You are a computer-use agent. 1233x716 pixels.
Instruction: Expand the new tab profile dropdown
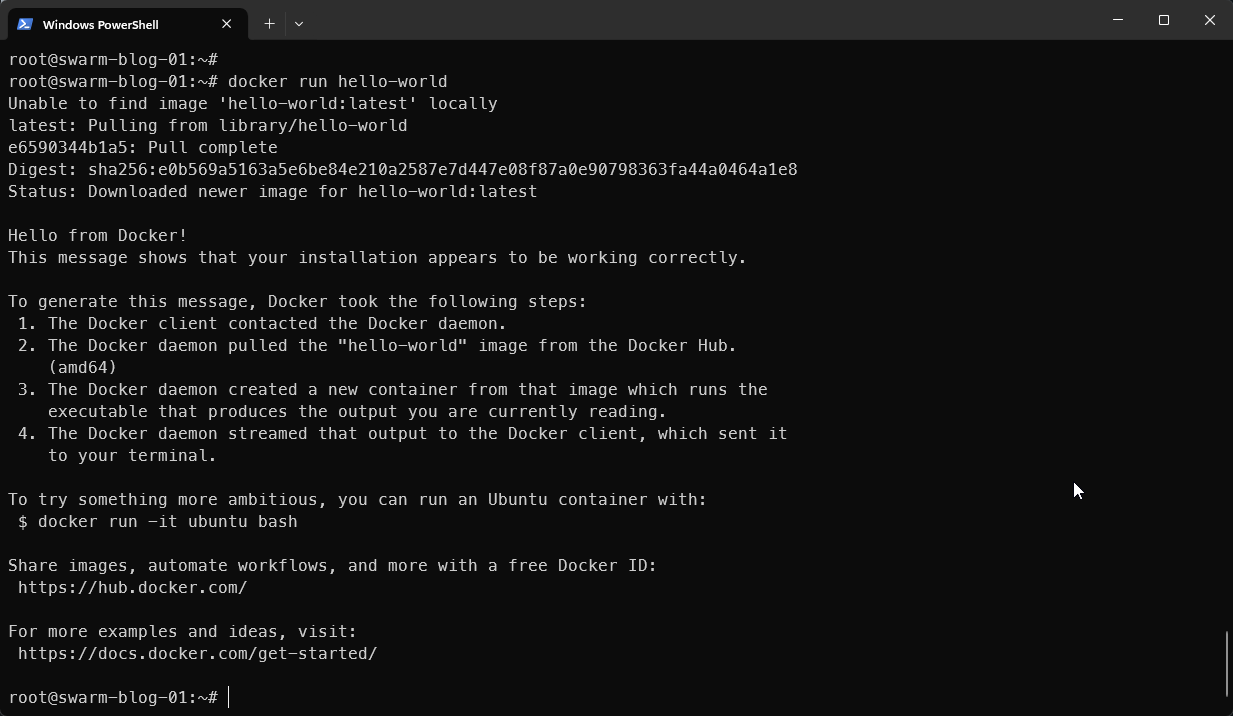(298, 23)
